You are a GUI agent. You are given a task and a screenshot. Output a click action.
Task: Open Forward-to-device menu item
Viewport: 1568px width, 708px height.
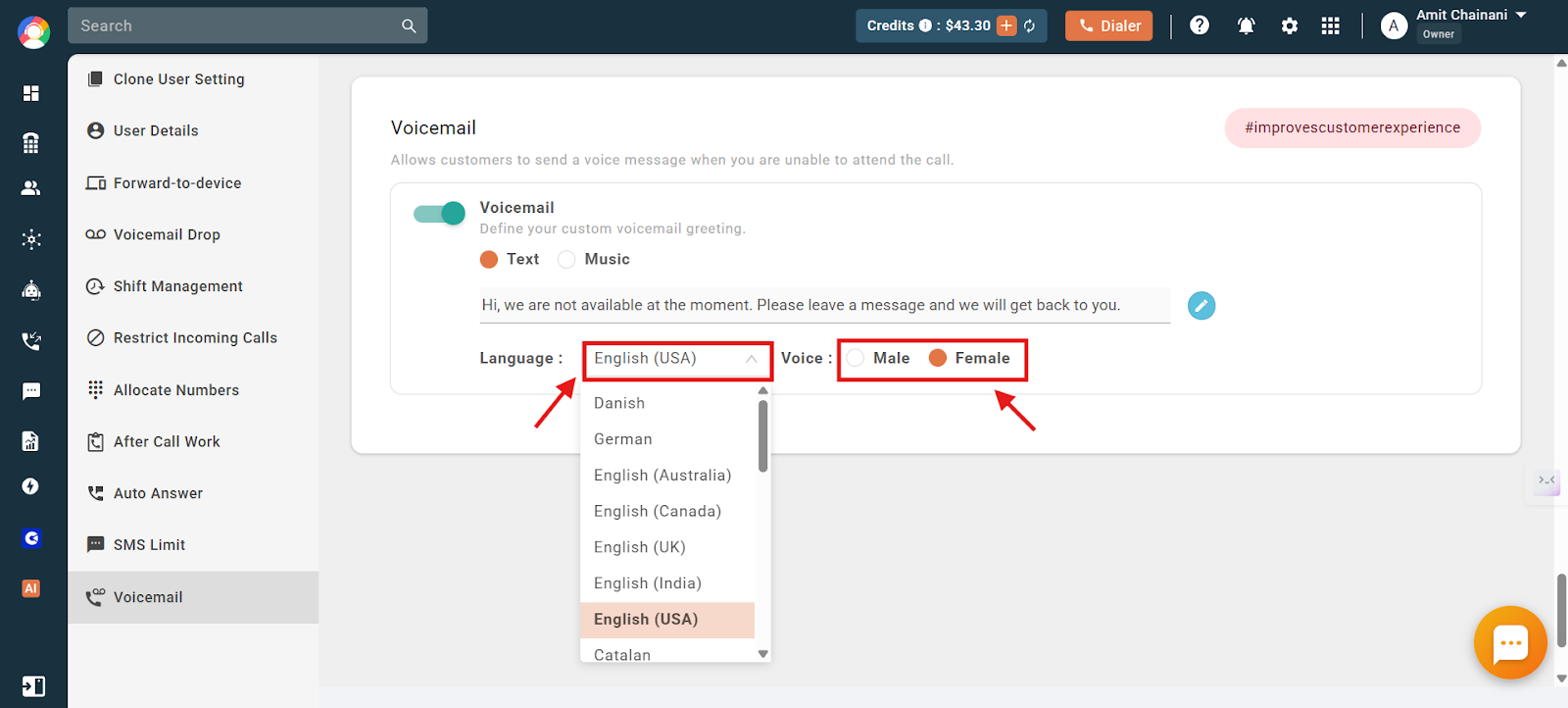[x=193, y=182]
